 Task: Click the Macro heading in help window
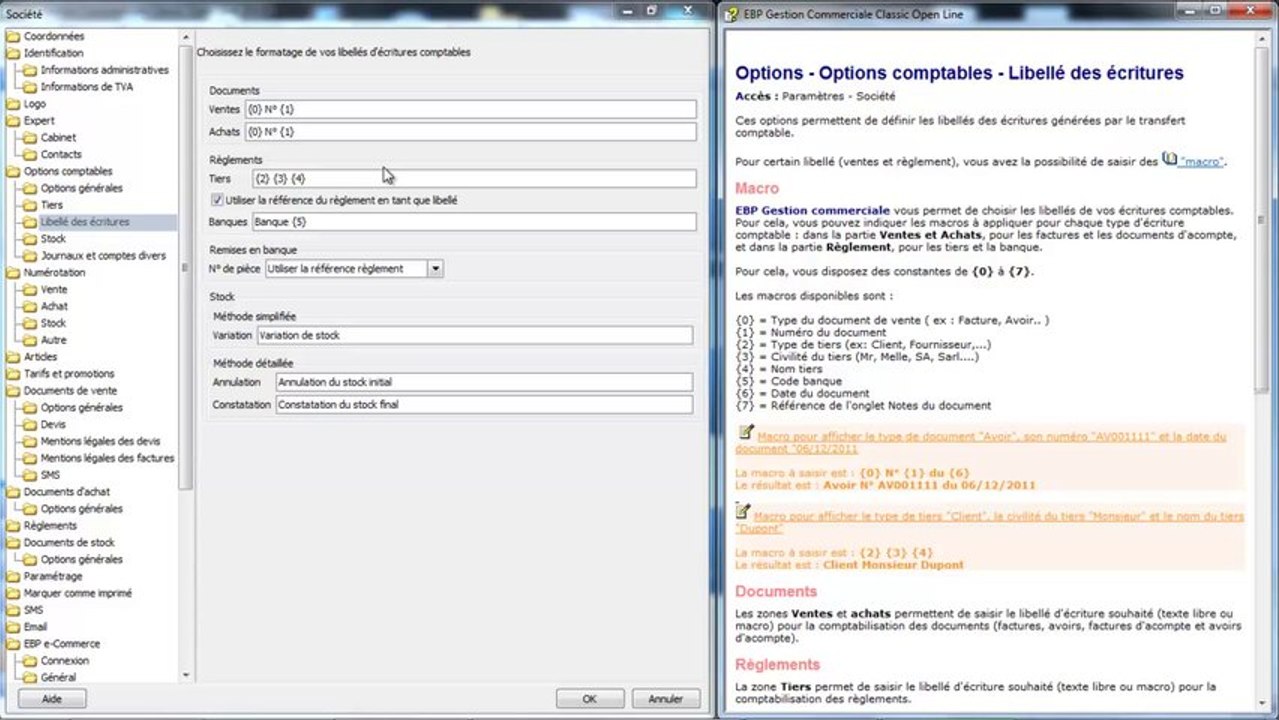point(757,188)
